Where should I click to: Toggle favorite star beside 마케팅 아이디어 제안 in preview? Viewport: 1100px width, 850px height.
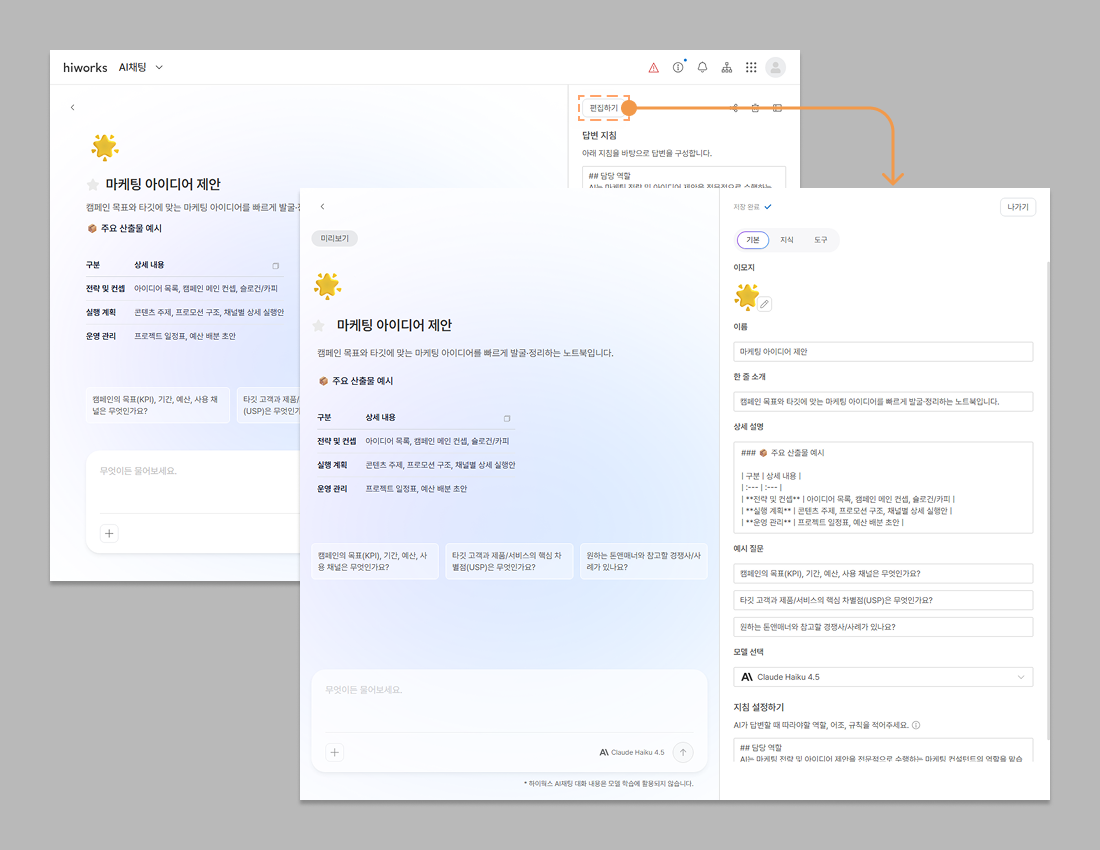[320, 326]
